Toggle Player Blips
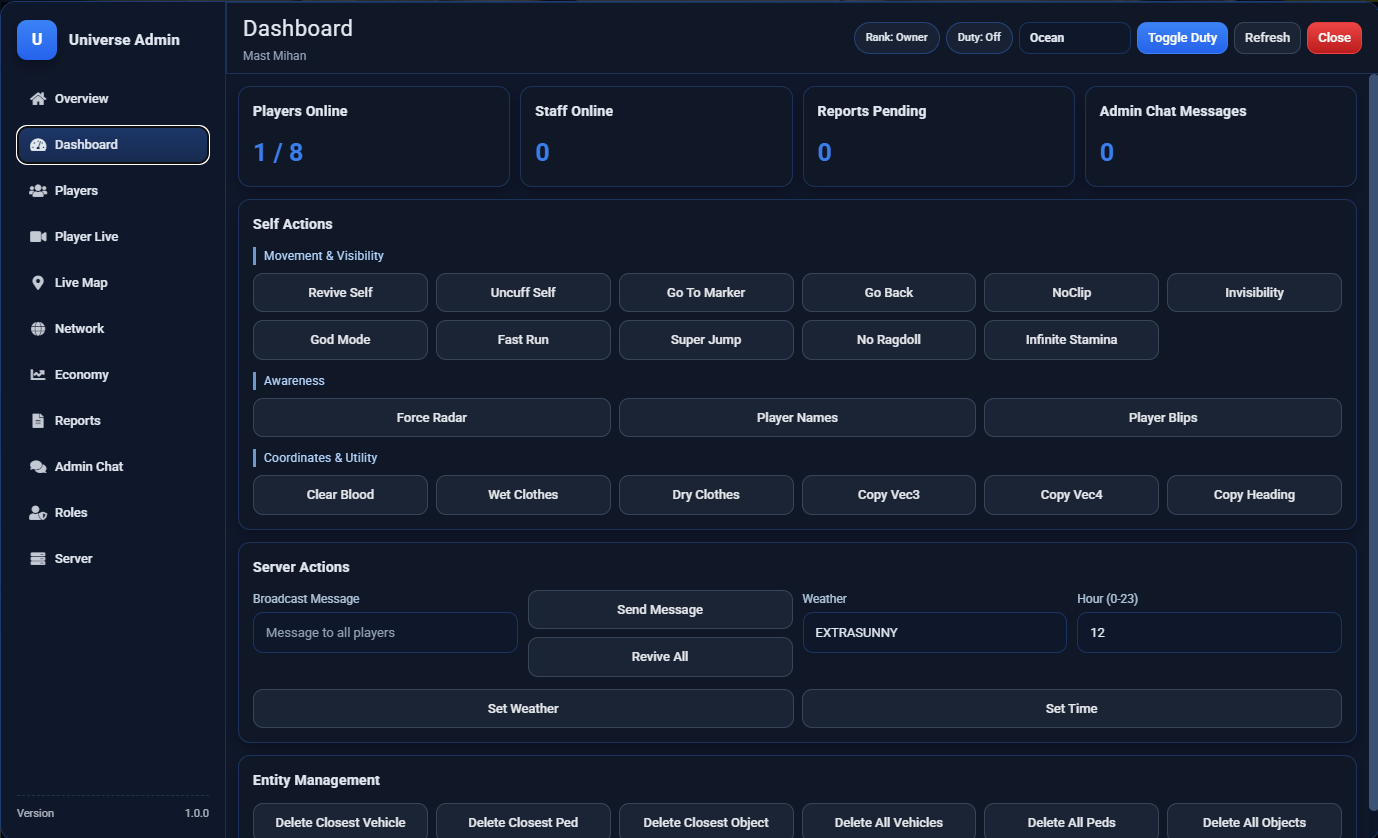1378x838 pixels. click(x=1163, y=418)
